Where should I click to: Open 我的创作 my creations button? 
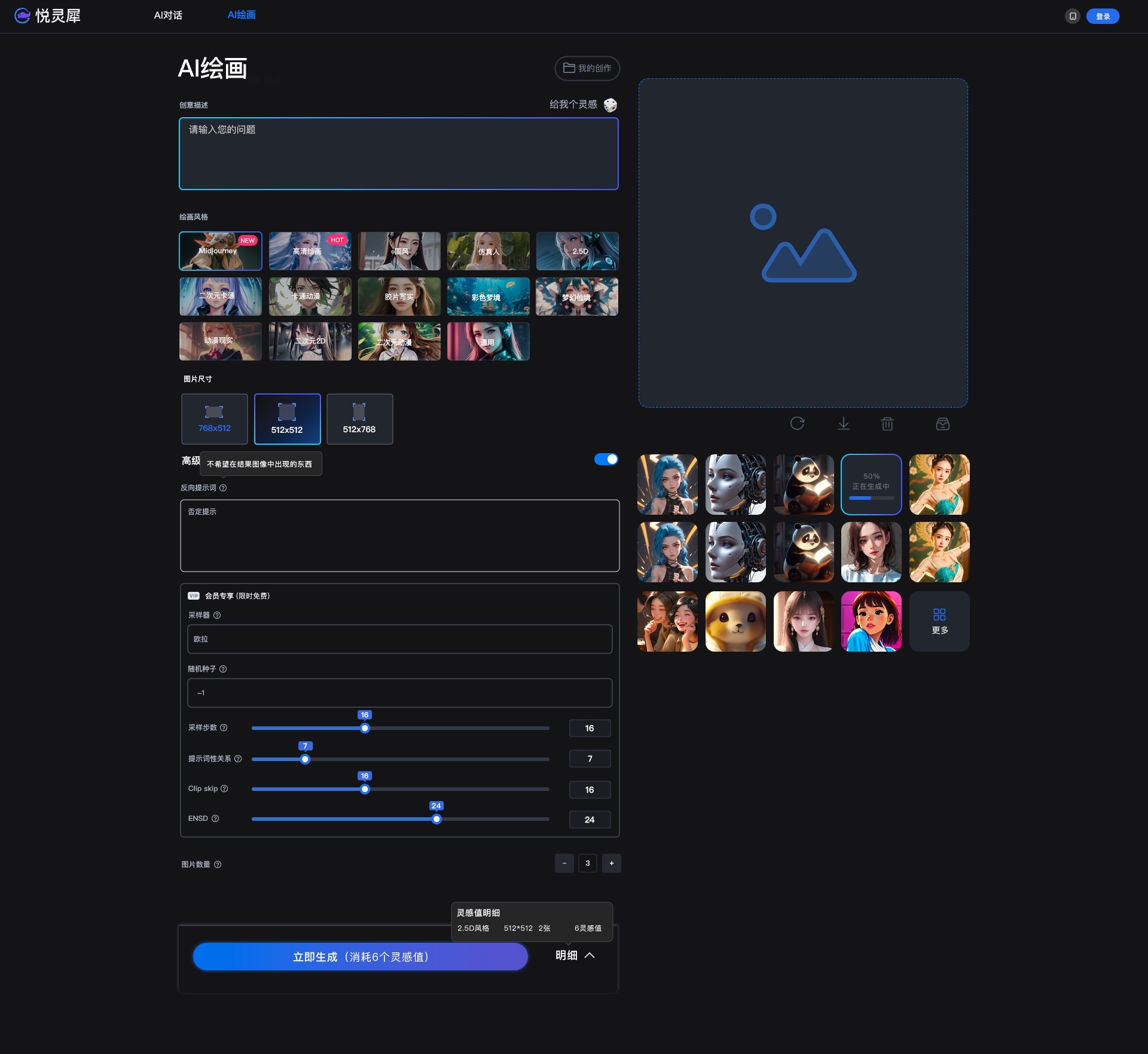click(x=587, y=68)
